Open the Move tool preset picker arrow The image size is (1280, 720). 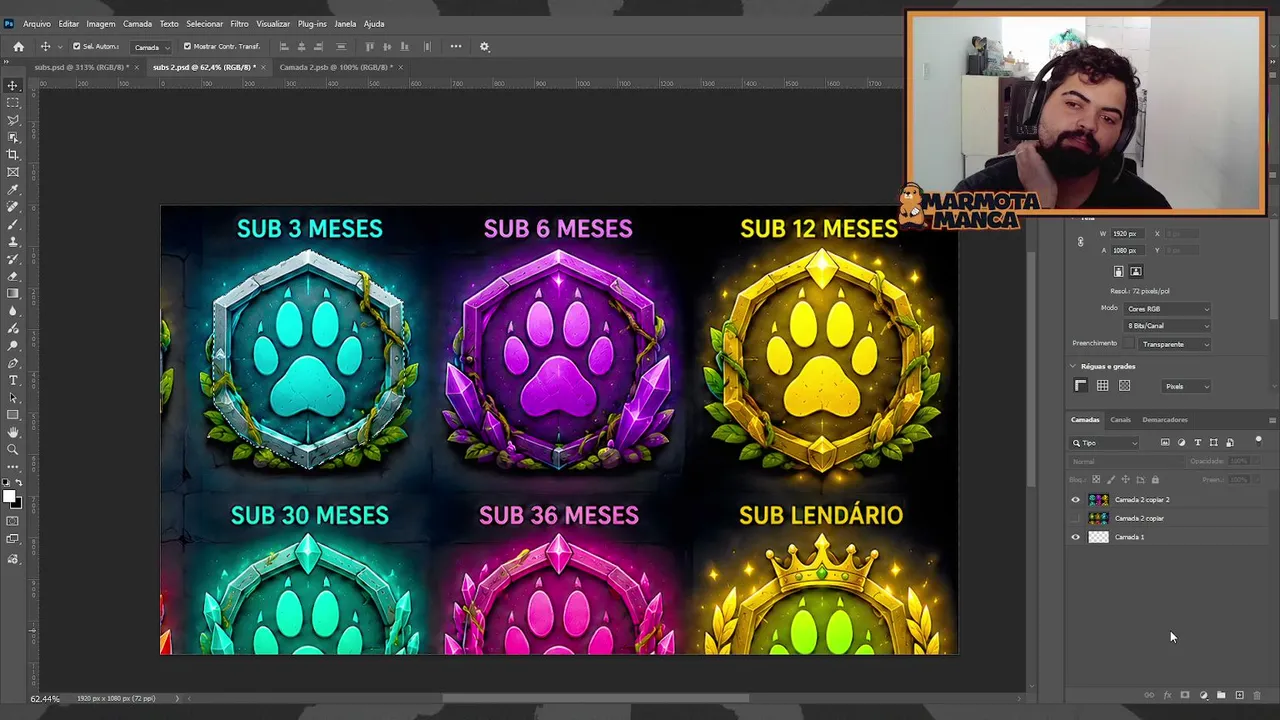click(x=58, y=47)
